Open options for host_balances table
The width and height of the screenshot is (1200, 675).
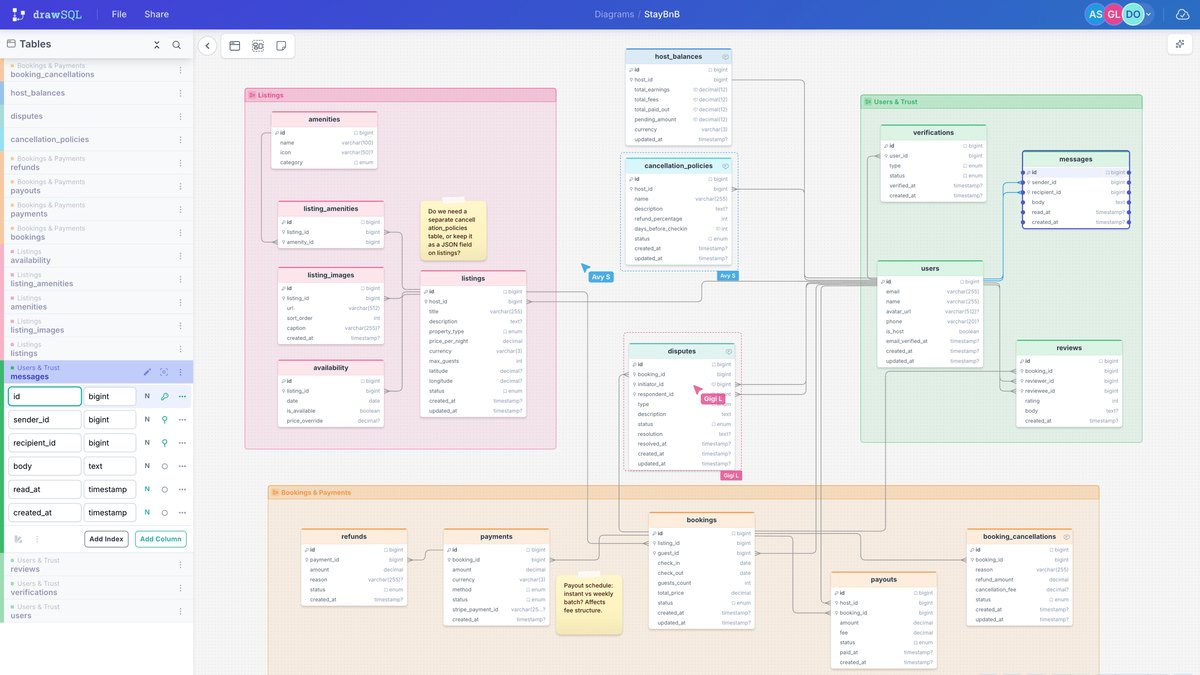(x=180, y=93)
